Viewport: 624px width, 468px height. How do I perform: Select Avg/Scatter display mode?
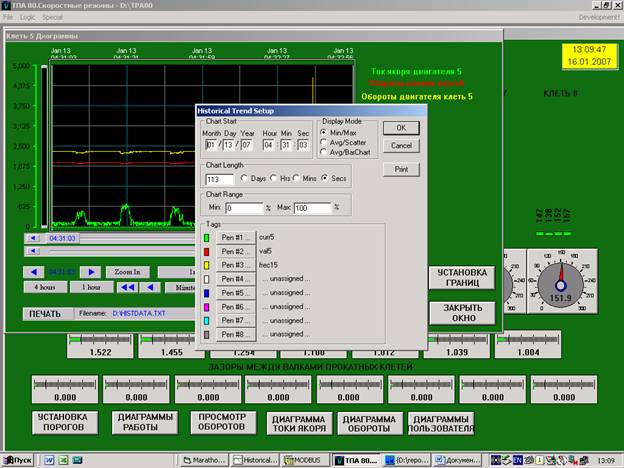click(x=324, y=142)
